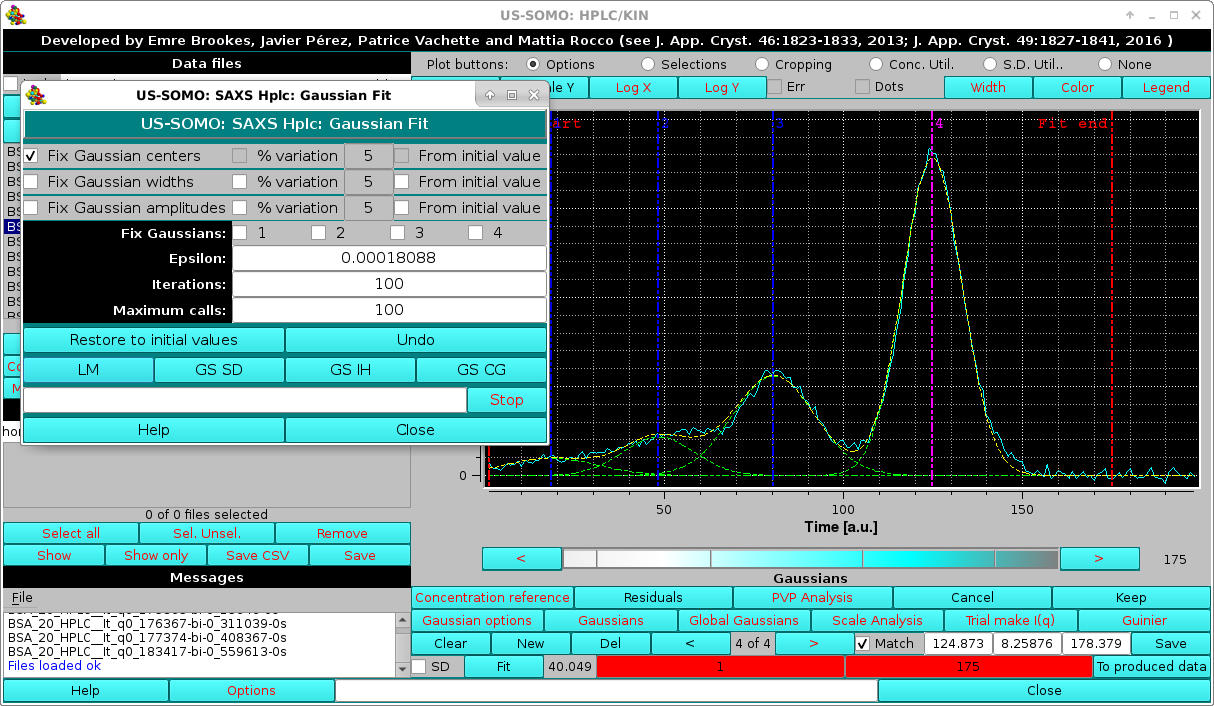Open the PVP Analysis tool

pos(810,597)
